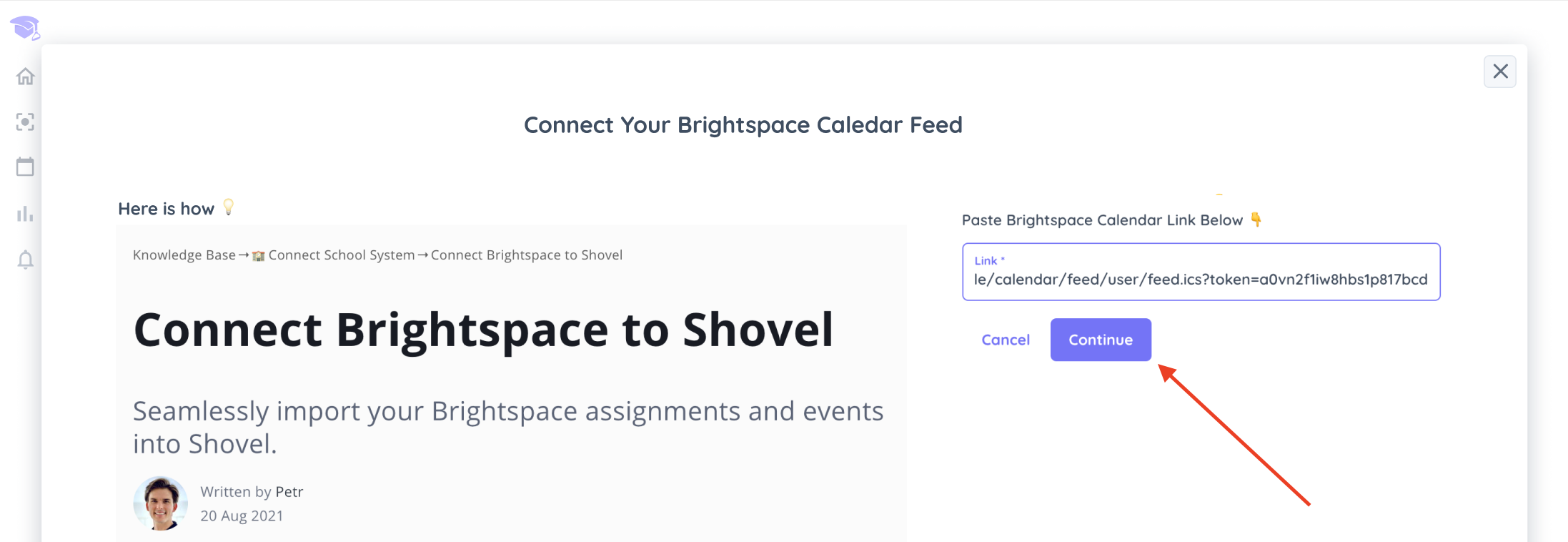Click the Cancel button
Screen dimensions: 1568x542
(1006, 340)
